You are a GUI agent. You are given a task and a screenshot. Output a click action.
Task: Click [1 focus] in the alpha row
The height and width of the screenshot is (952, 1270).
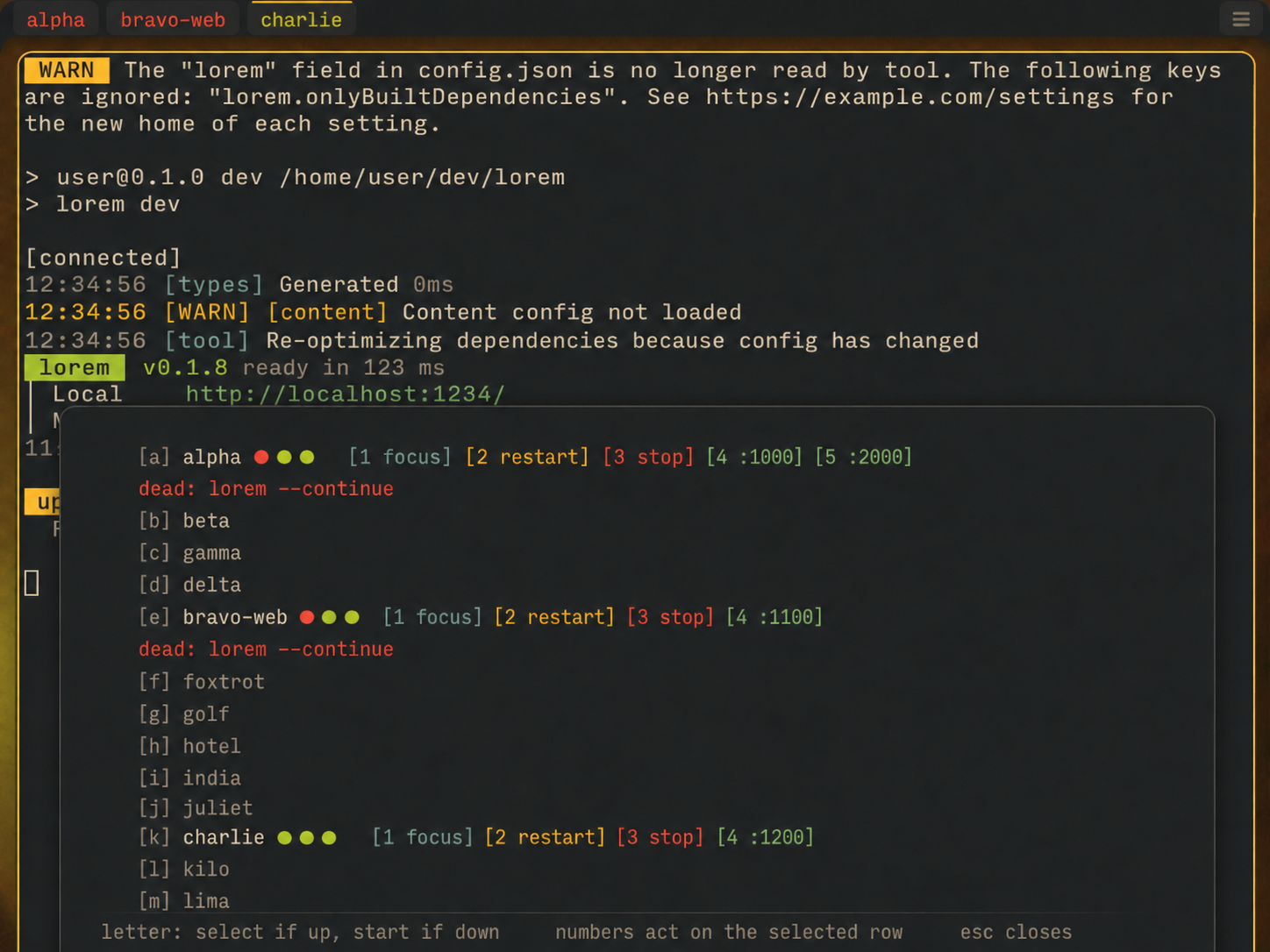(x=400, y=457)
